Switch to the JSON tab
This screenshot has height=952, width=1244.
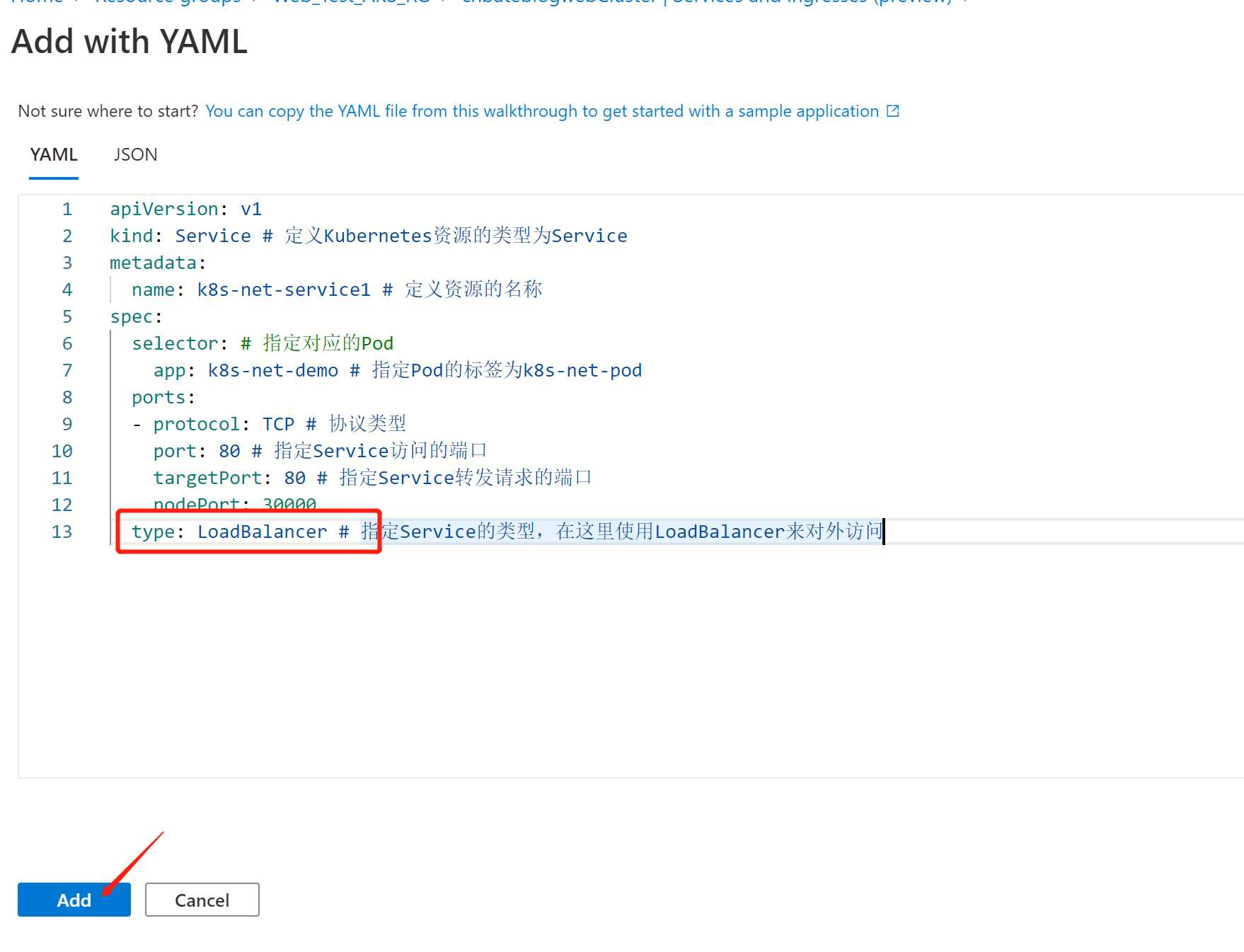136,154
